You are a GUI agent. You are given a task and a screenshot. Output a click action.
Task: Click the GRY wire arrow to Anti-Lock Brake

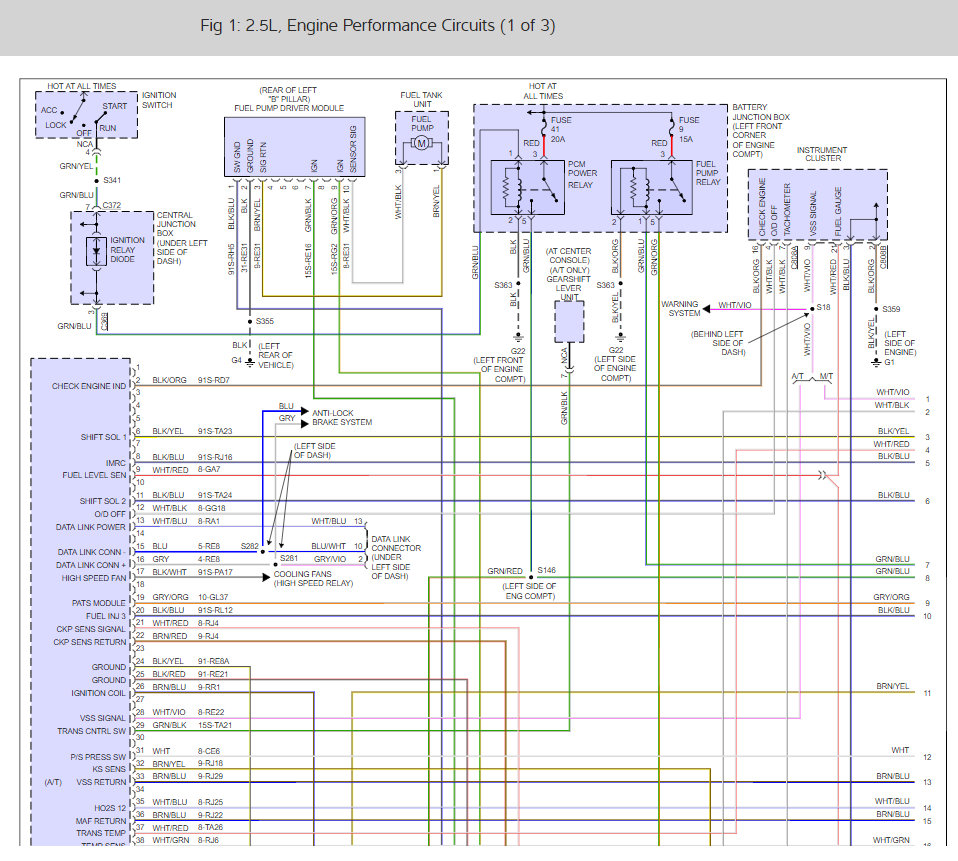[x=305, y=423]
